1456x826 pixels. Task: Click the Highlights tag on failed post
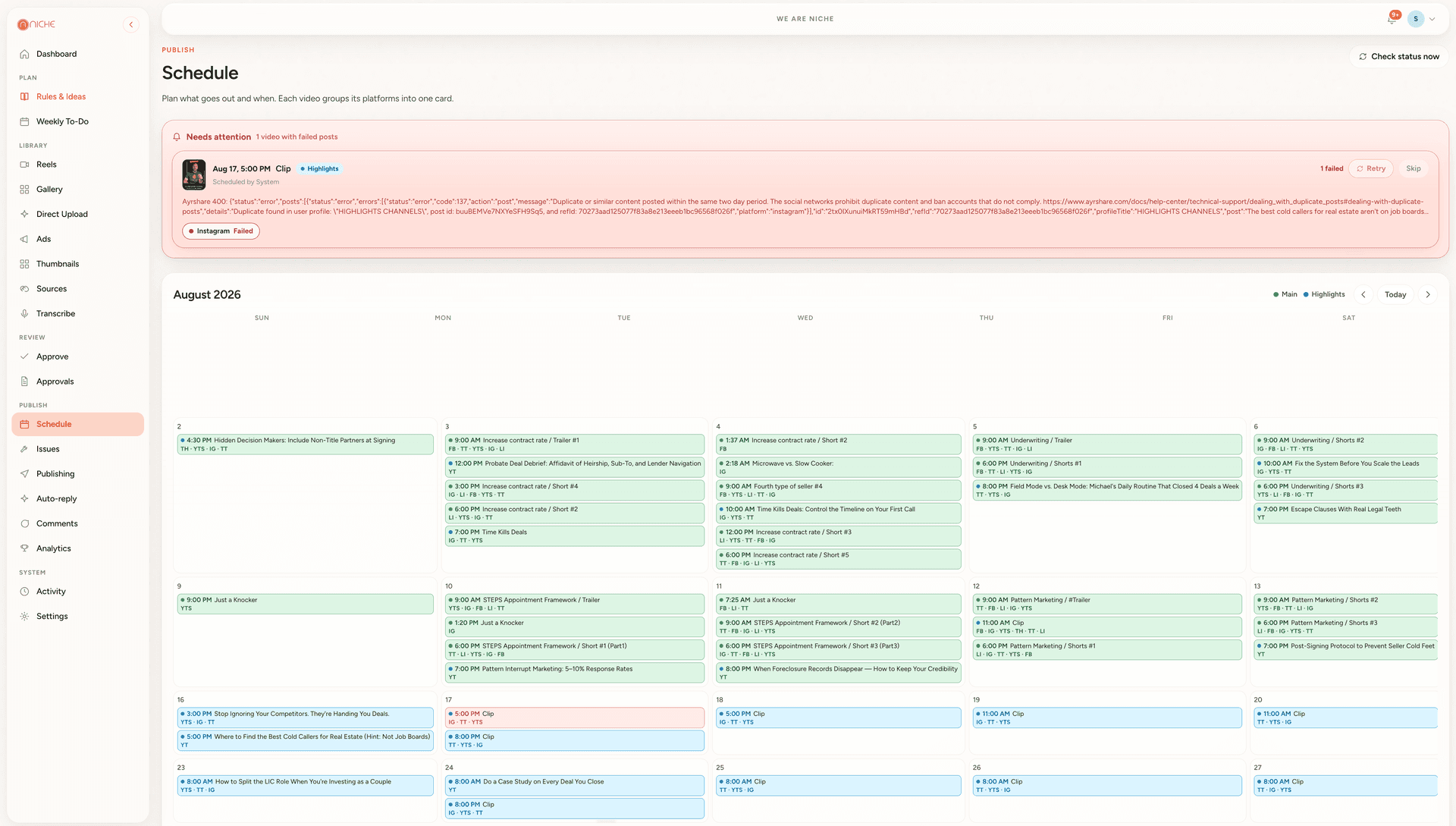click(x=319, y=168)
